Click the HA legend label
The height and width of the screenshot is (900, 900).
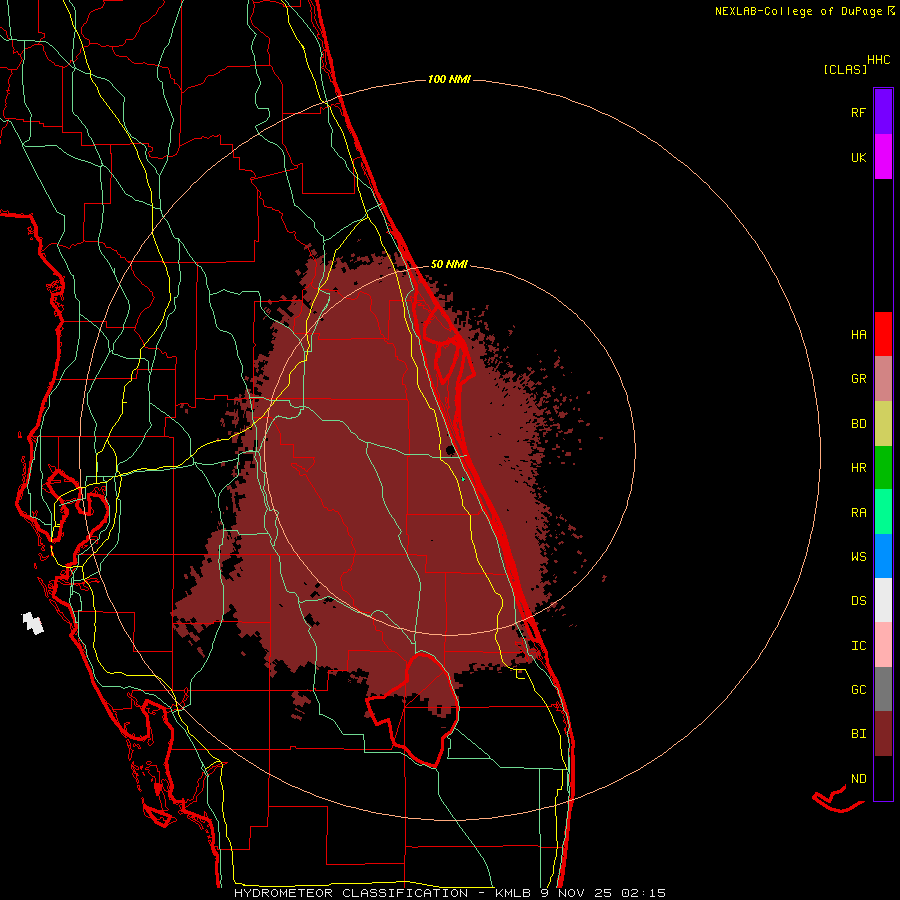[858, 335]
